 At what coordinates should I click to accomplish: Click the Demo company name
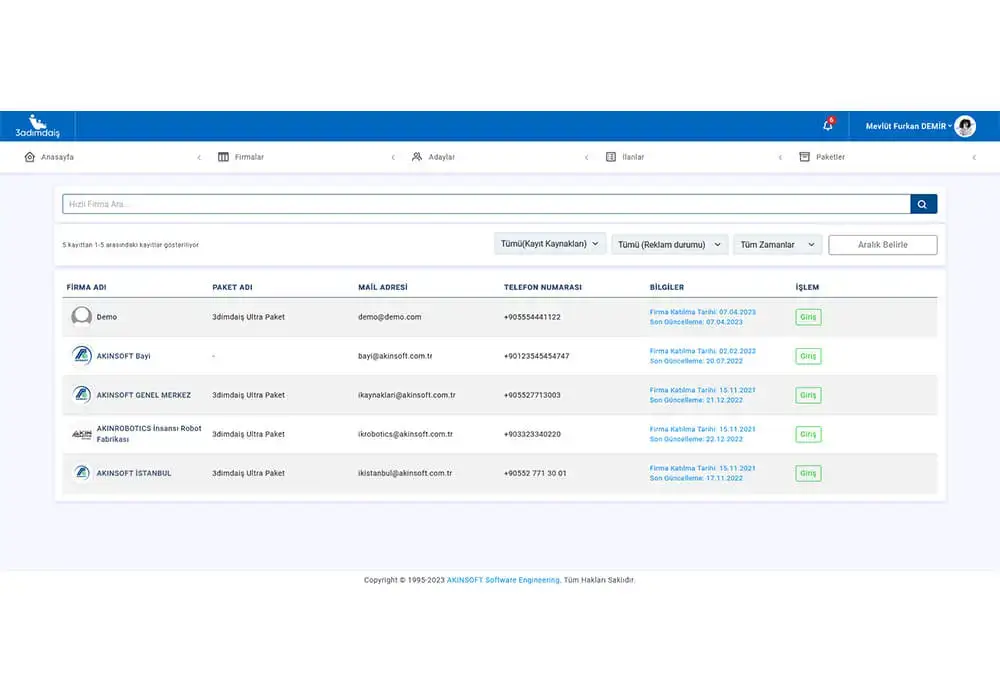point(107,317)
